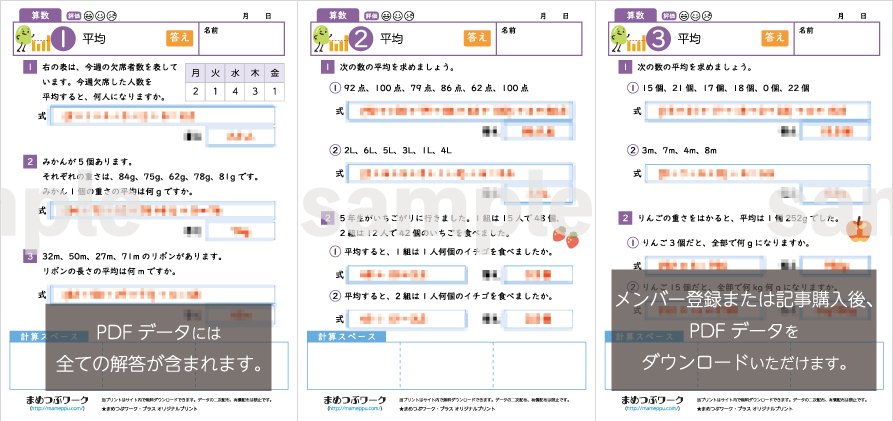
Task: Click the list '15個、21個、17個、18個、0個、22個'
Action: tap(726, 88)
